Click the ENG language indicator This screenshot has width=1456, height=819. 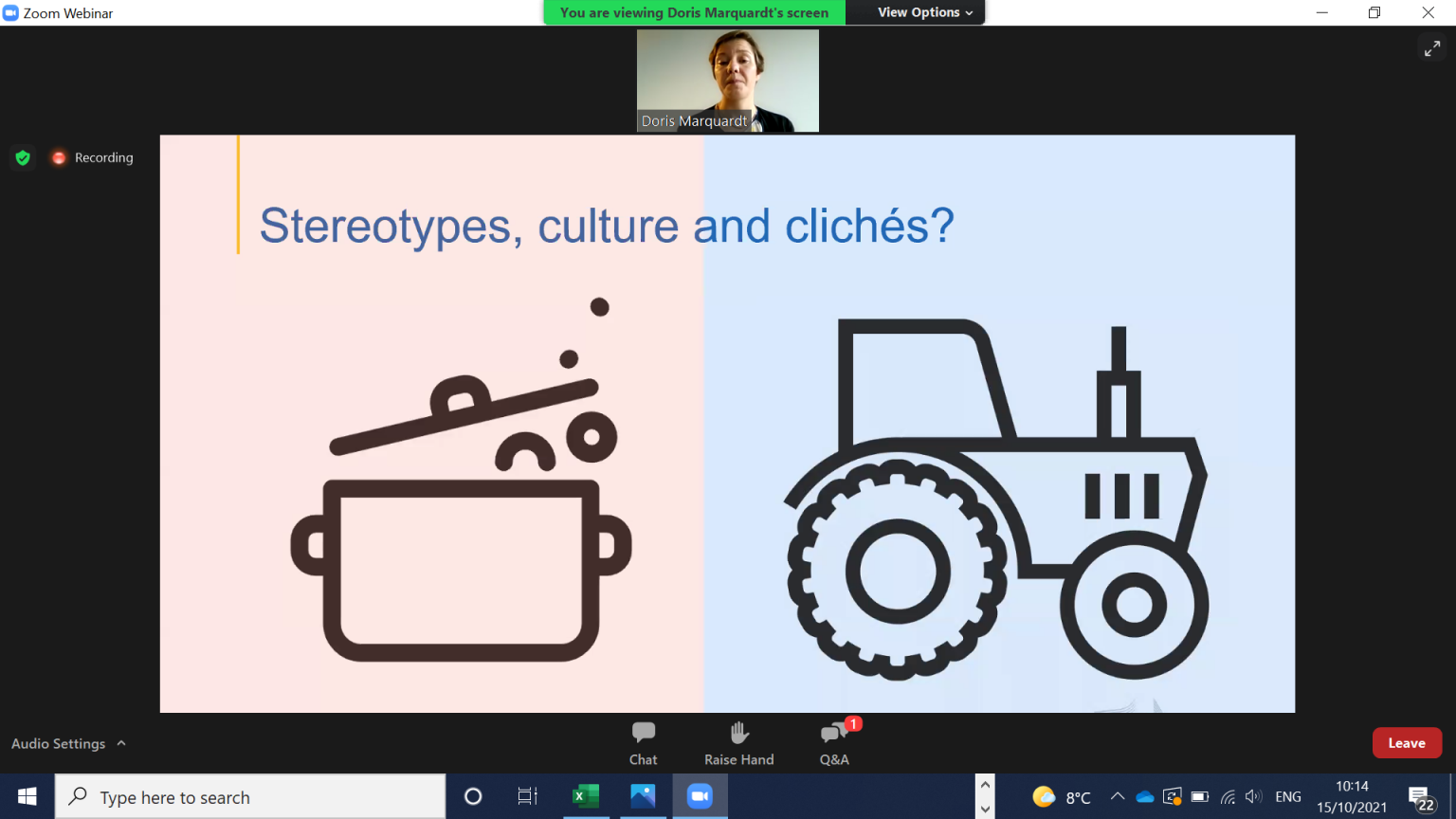pos(1288,796)
